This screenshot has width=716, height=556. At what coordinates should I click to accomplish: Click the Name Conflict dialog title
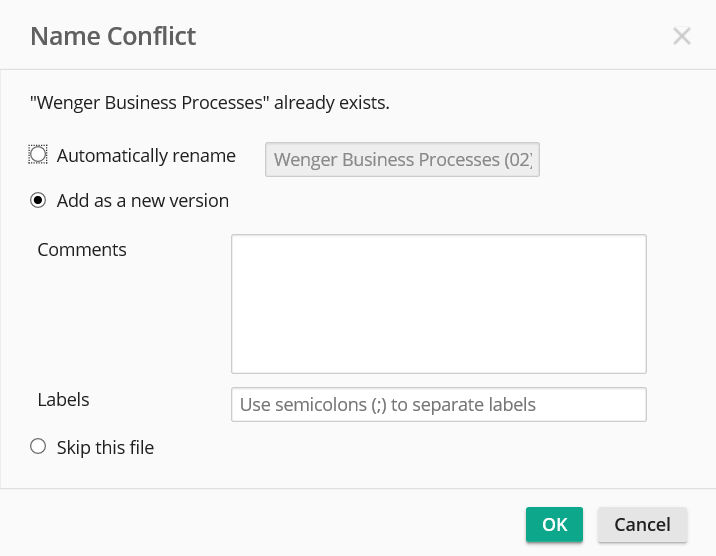[x=113, y=37]
